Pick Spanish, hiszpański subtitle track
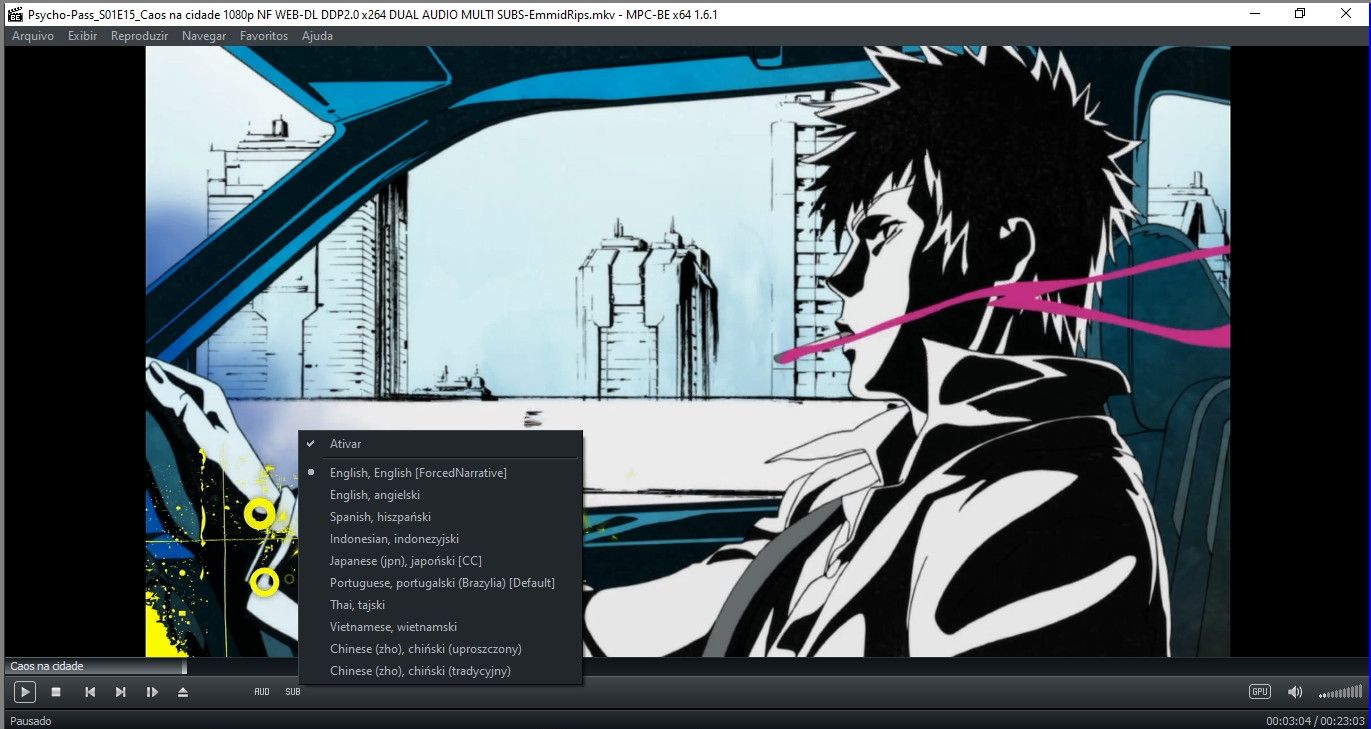 tap(380, 517)
